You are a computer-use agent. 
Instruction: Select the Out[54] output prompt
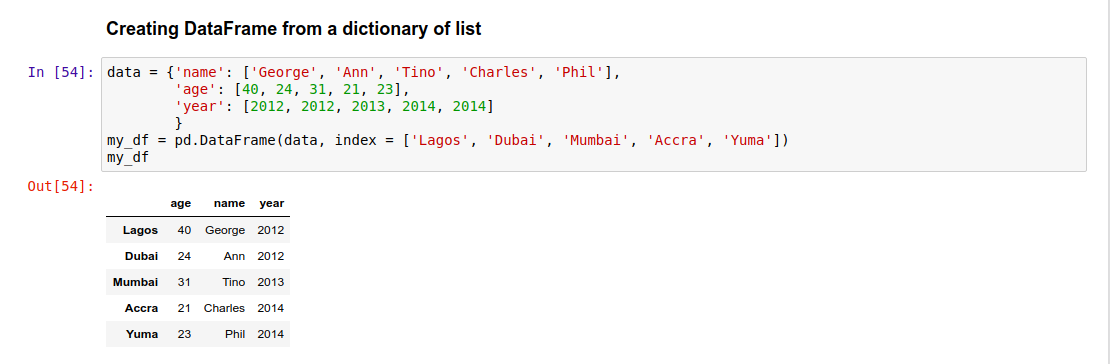click(x=61, y=186)
